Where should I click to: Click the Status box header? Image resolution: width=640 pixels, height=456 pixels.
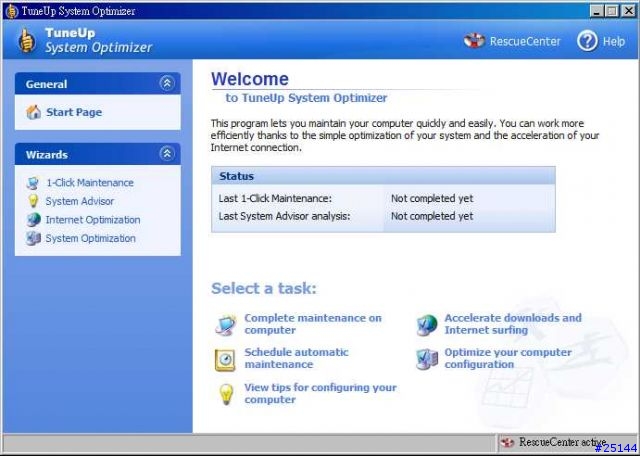click(x=383, y=176)
